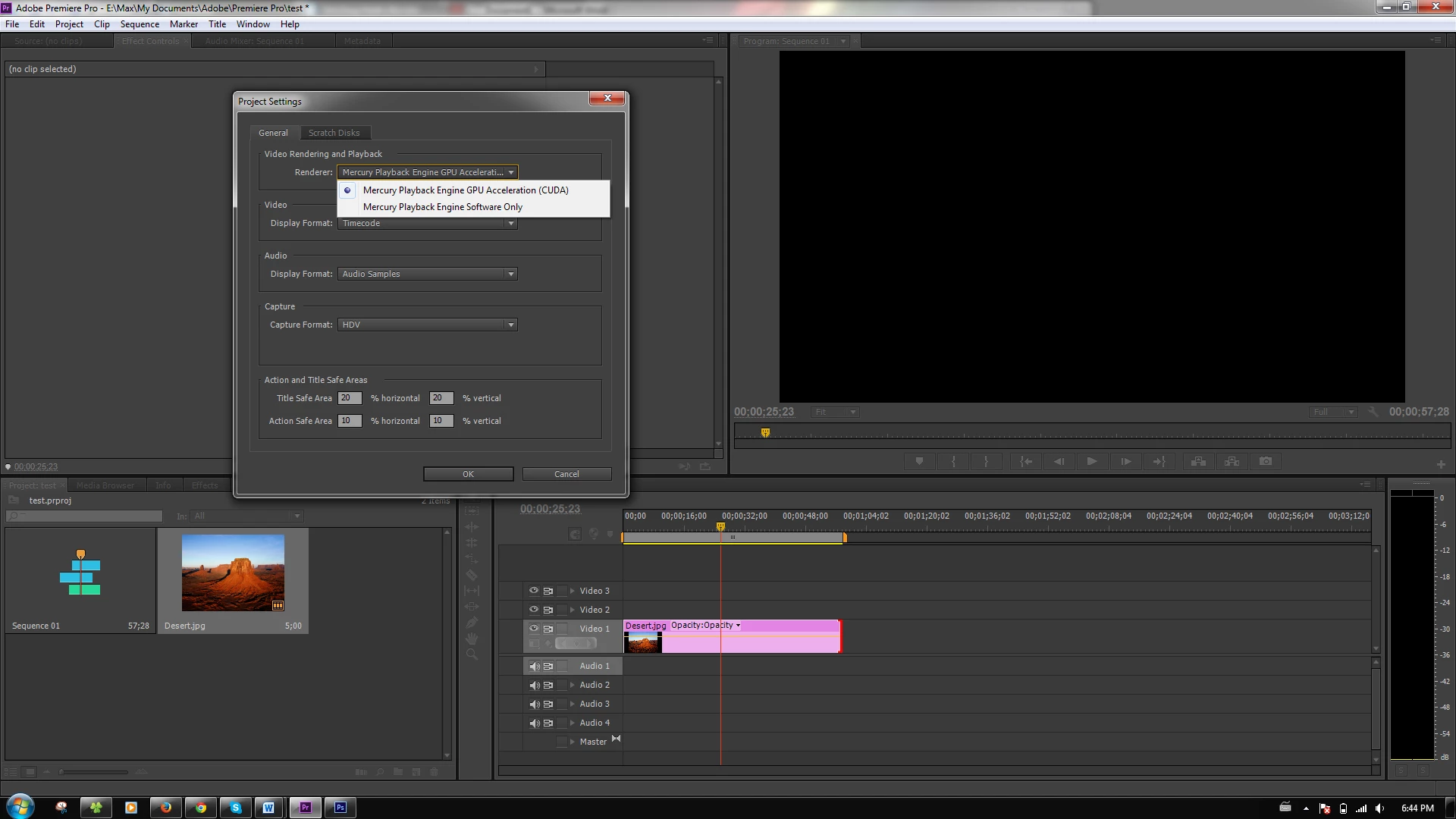The image size is (1456, 819).
Task: Select the Zoom magnifier tool
Action: (x=472, y=654)
